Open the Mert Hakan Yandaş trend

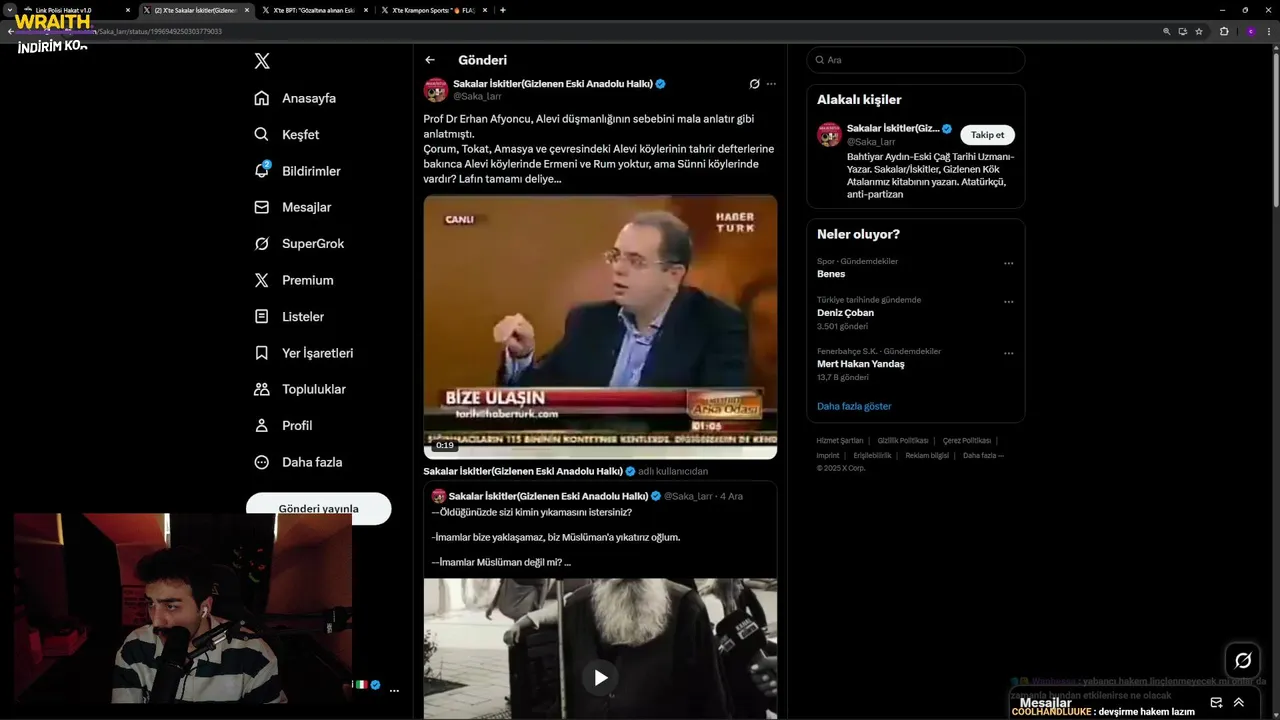(860, 364)
